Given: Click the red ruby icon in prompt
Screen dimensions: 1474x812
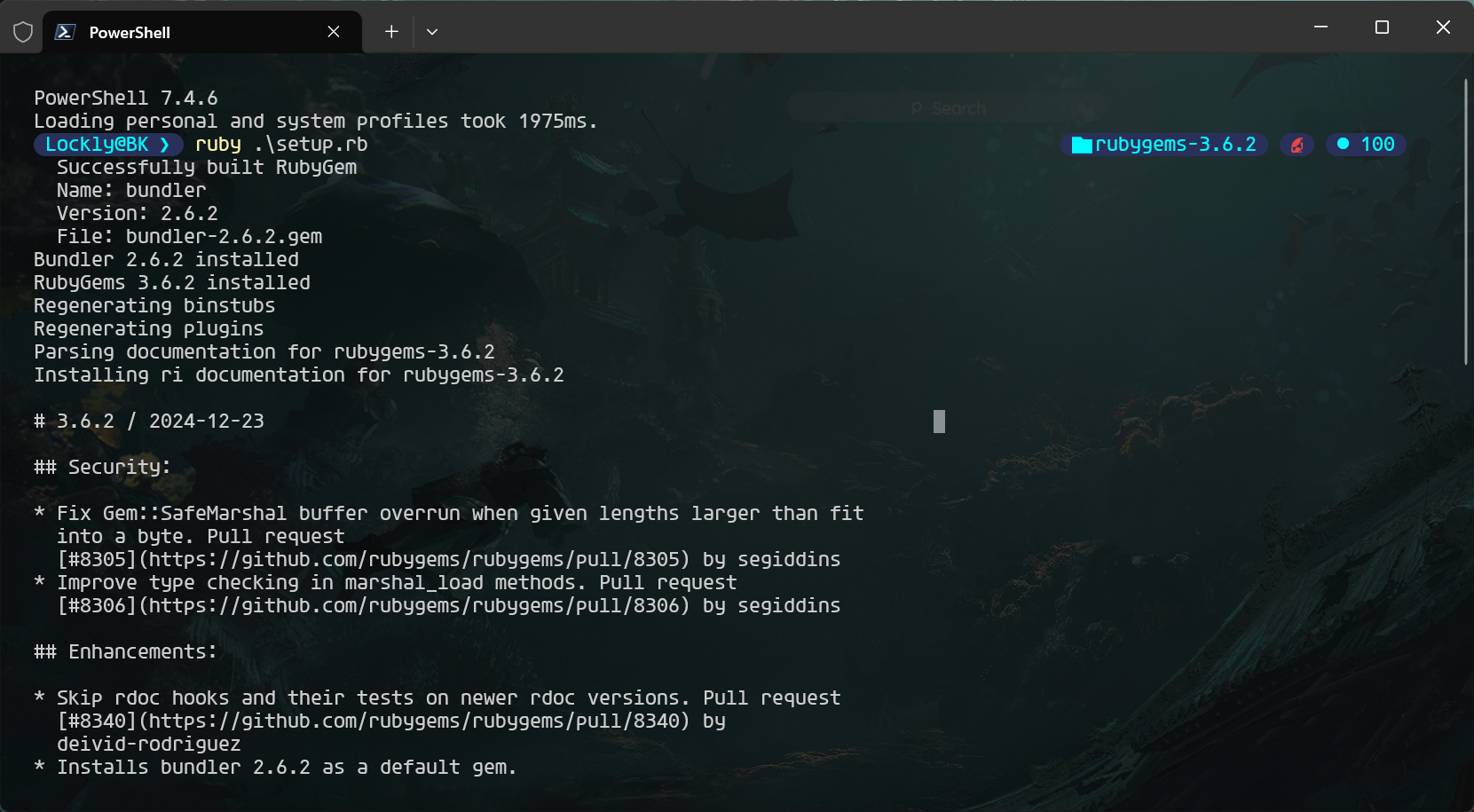Looking at the screenshot, I should click(1297, 145).
